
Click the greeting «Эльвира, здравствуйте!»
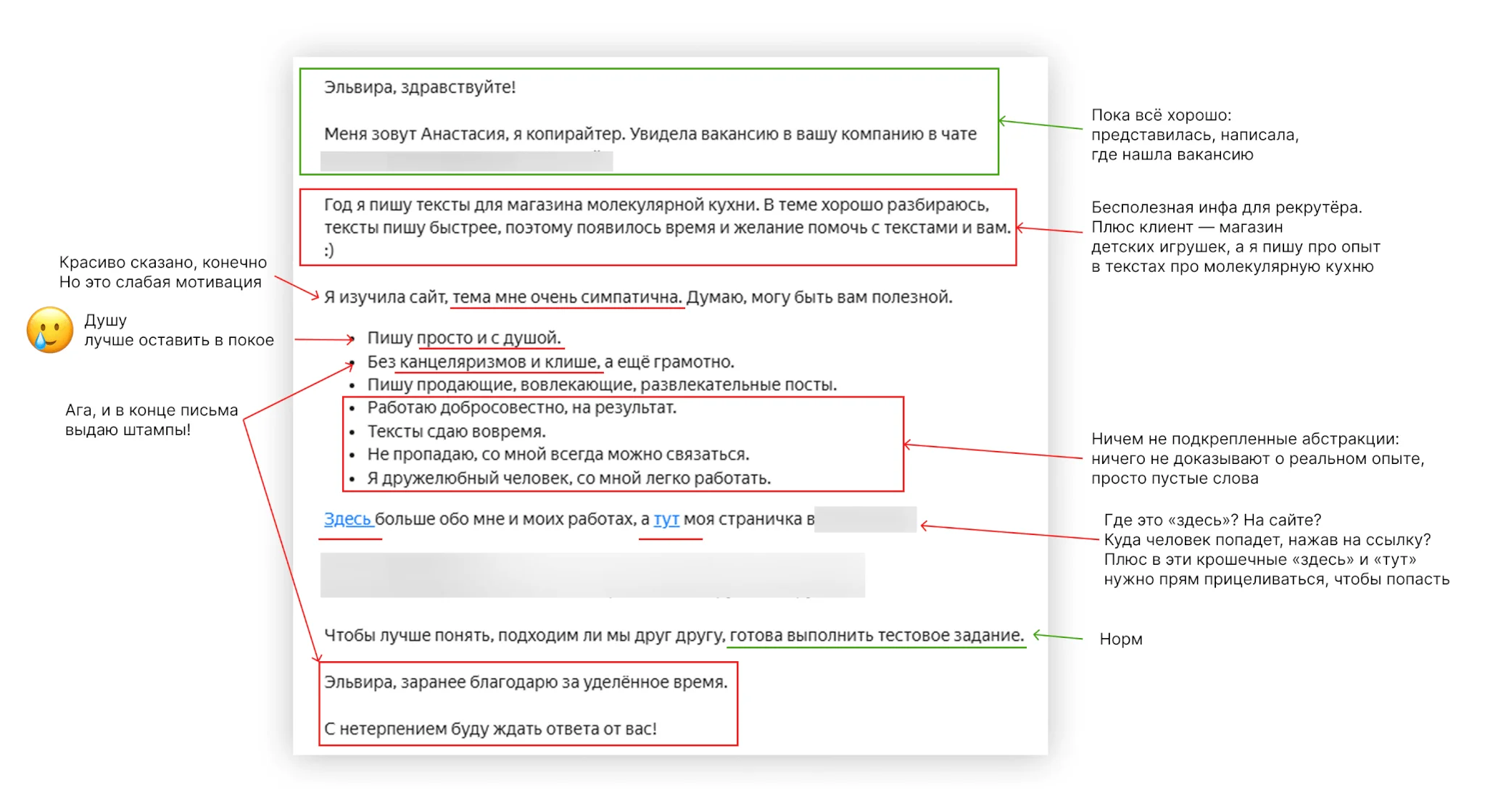[x=419, y=87]
